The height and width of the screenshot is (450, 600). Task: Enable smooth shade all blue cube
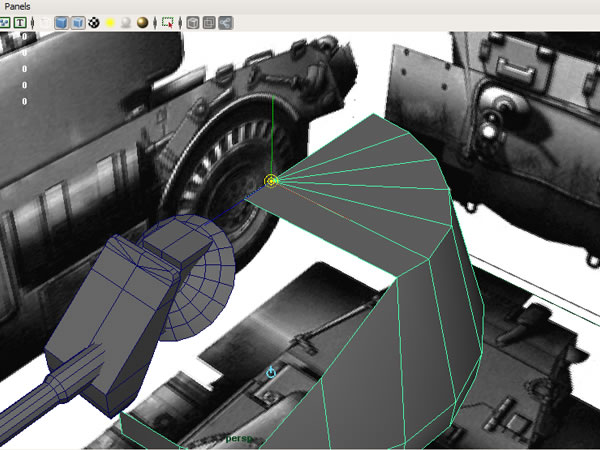coord(61,22)
